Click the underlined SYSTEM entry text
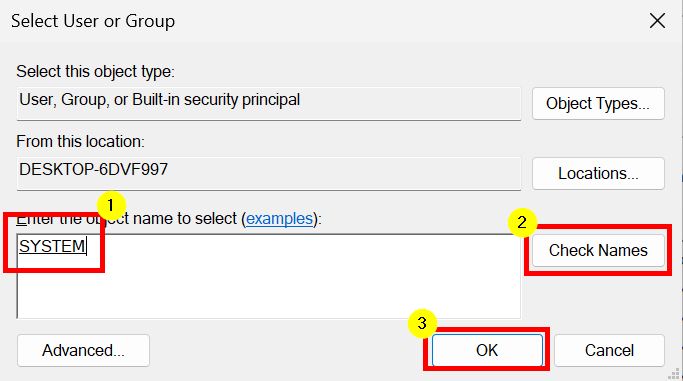 point(52,246)
